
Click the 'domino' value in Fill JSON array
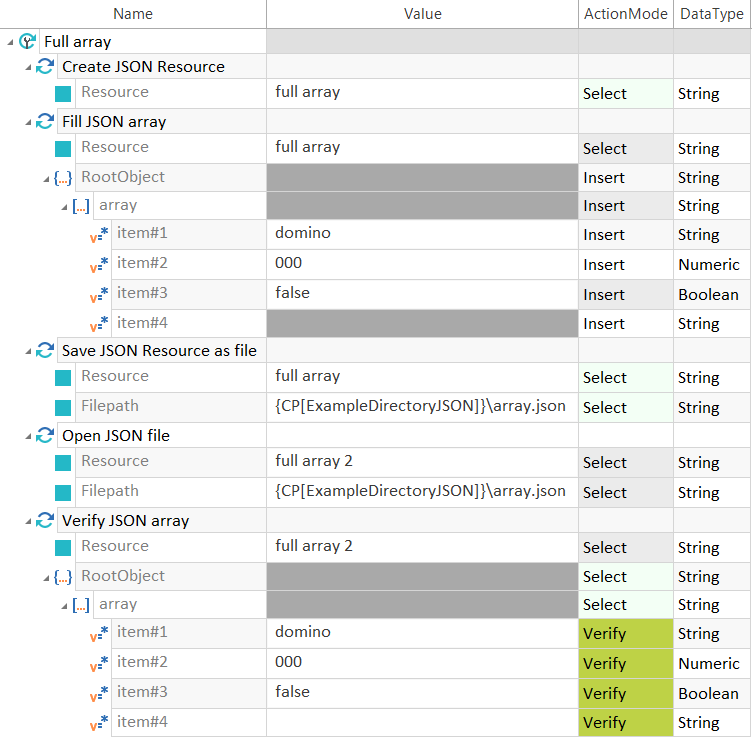tap(303, 233)
